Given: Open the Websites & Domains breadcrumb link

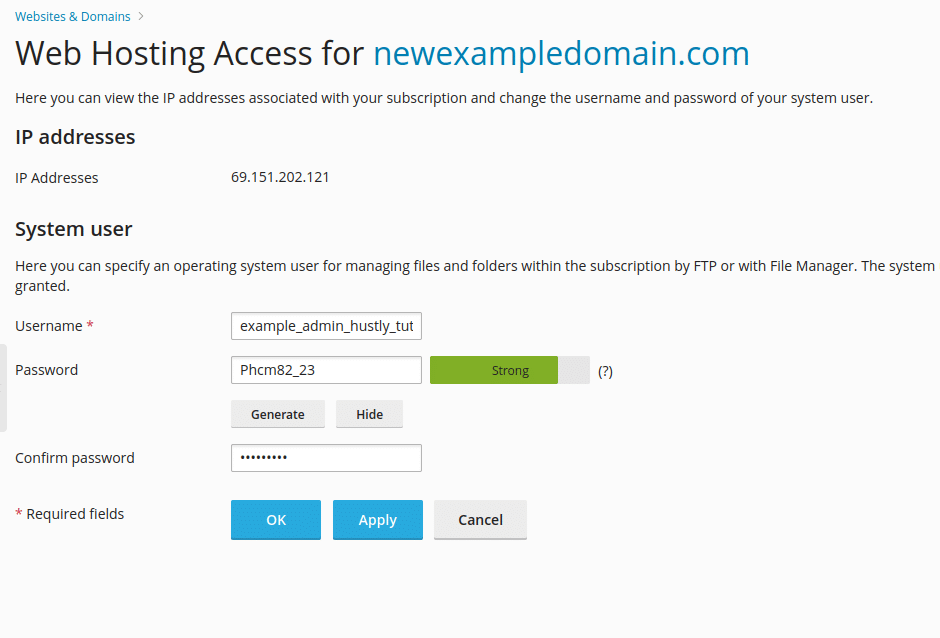Looking at the screenshot, I should click(x=71, y=16).
